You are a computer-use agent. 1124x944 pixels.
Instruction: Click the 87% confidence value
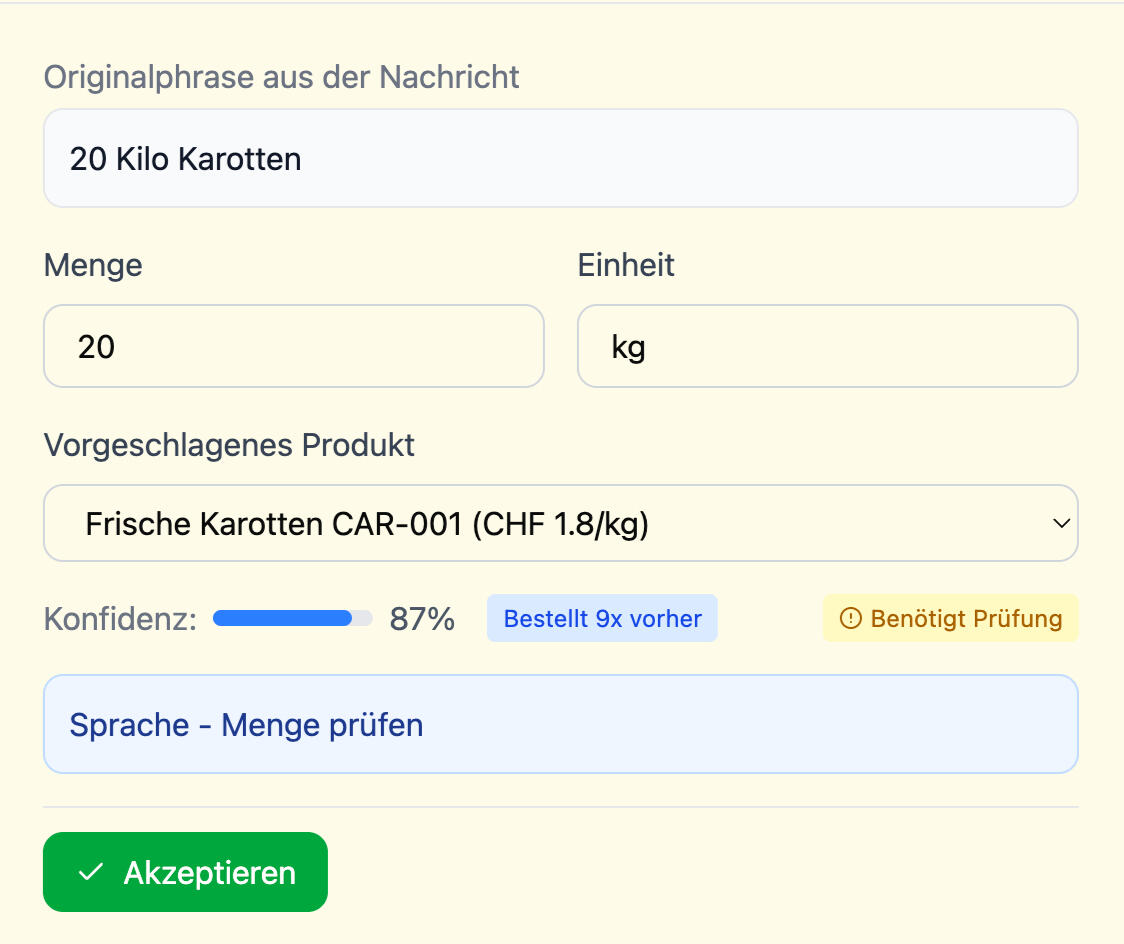coord(422,619)
